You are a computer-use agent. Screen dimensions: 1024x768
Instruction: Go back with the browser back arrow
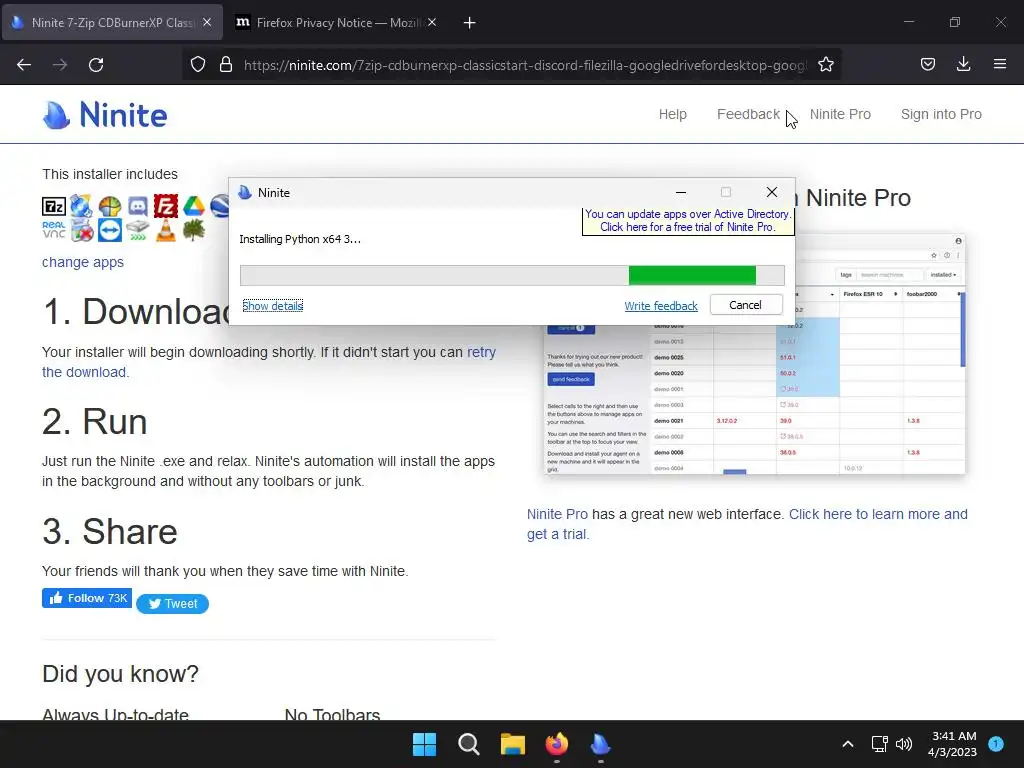tap(24, 65)
